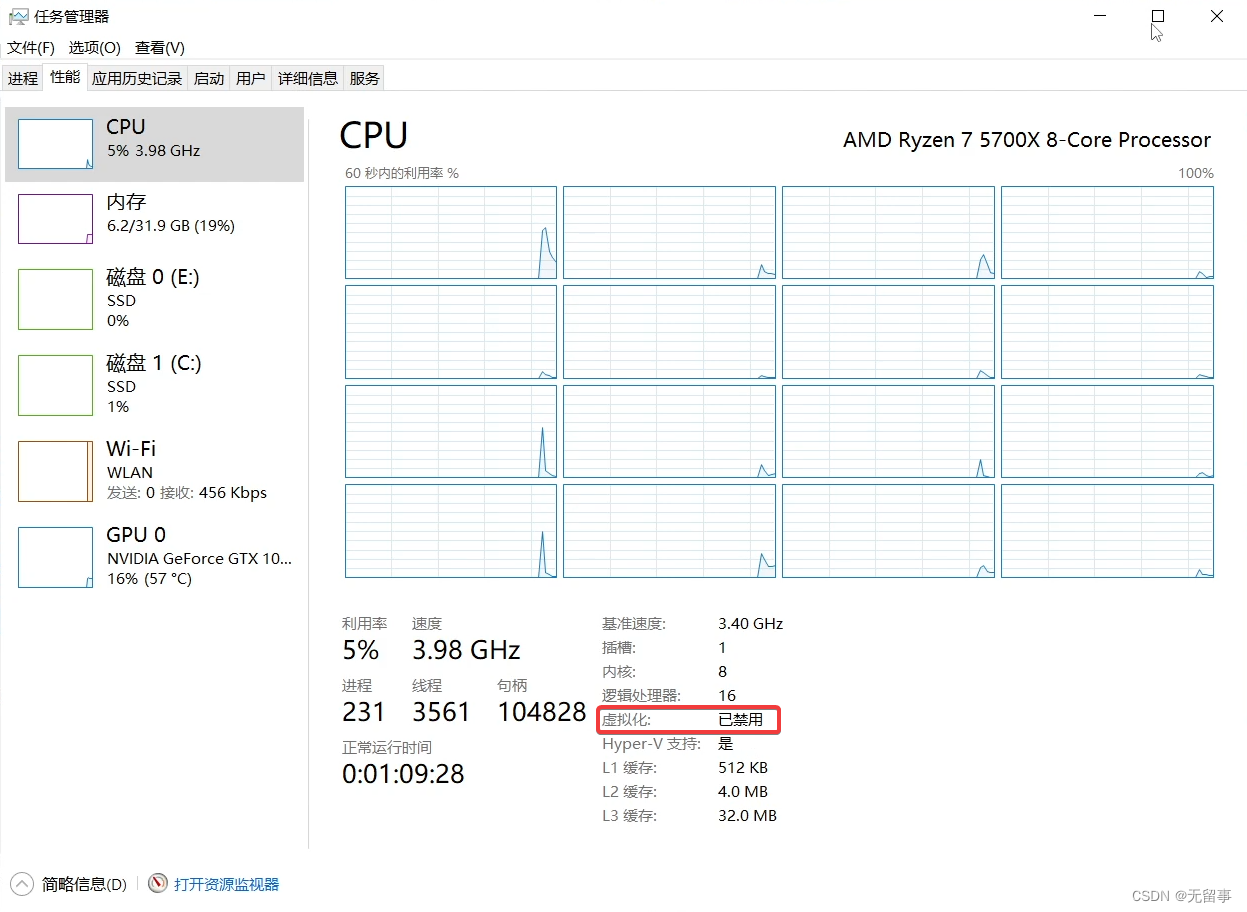This screenshot has height=912, width=1247.
Task: Open the 启动 (Startup) tab
Action: (208, 77)
